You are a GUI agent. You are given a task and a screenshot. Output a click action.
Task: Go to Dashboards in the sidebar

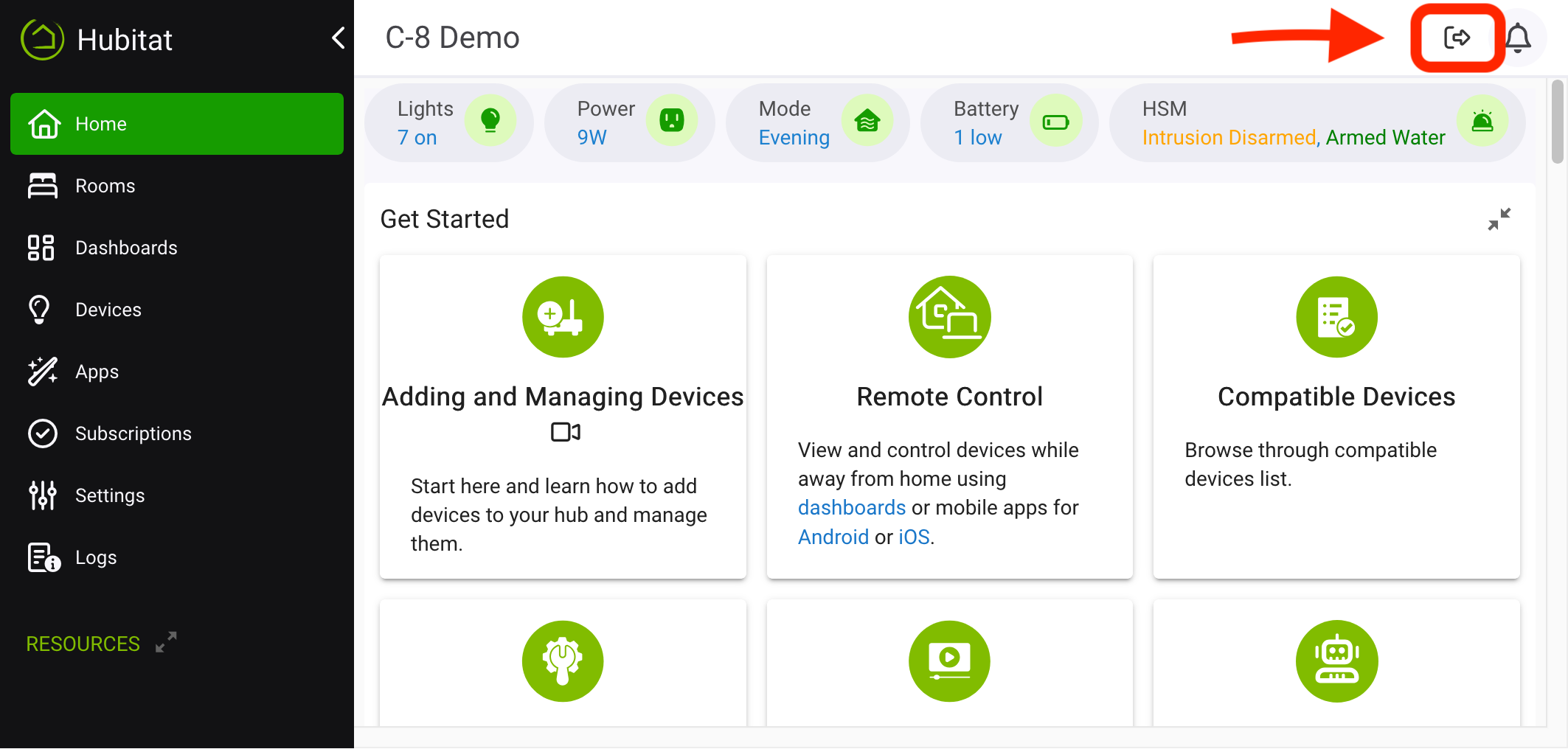coord(125,248)
